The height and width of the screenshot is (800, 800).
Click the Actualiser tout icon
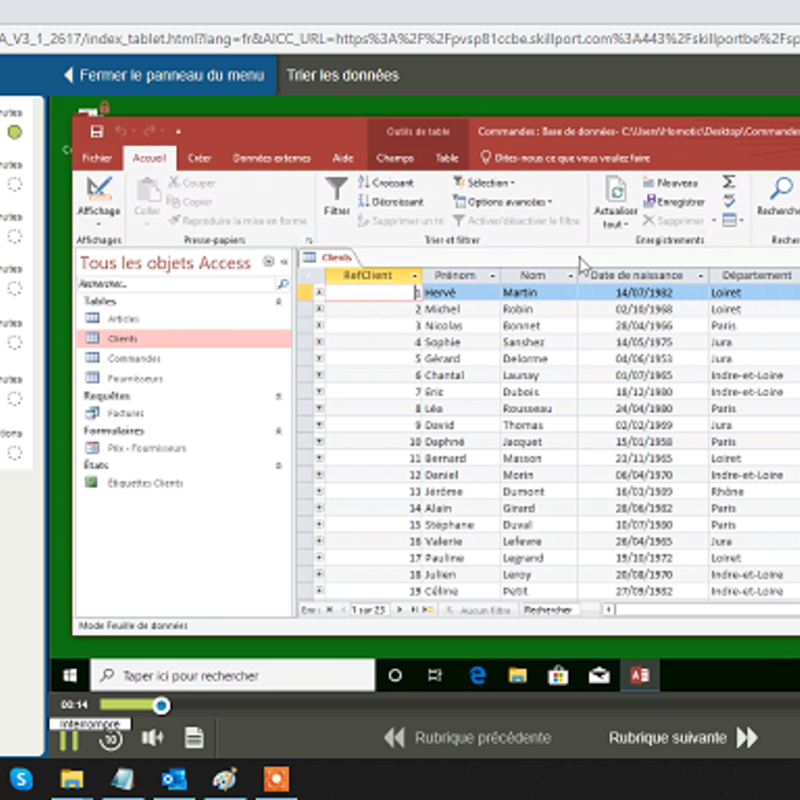616,189
